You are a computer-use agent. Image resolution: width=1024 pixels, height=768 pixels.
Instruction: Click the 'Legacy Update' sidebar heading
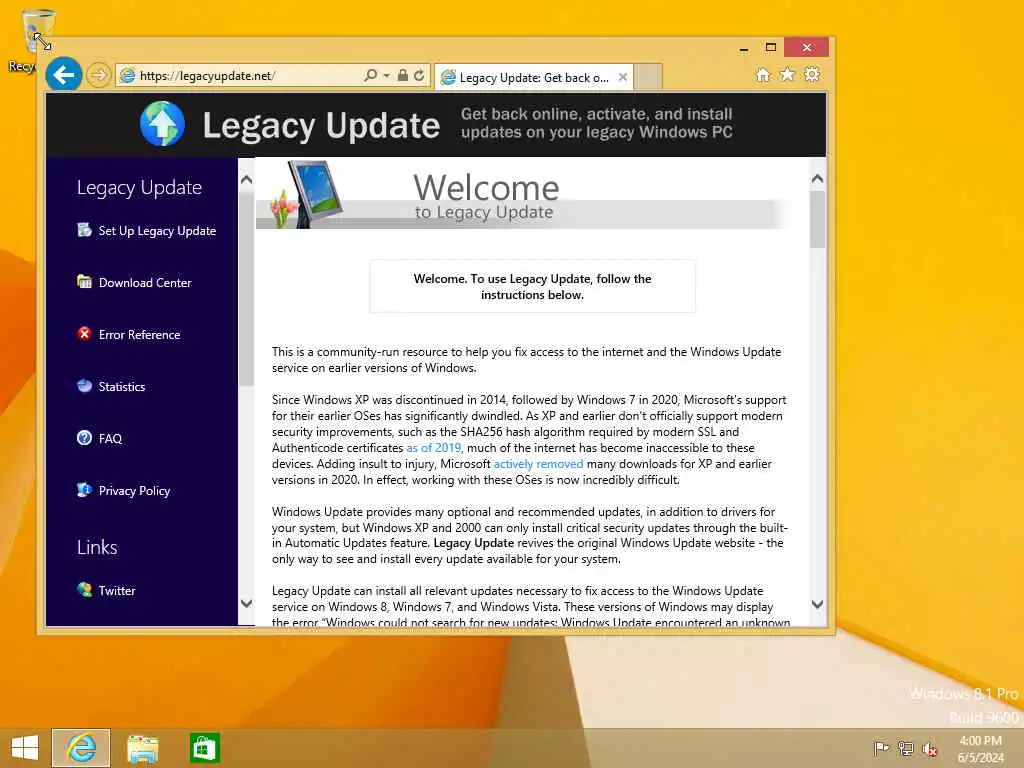139,187
